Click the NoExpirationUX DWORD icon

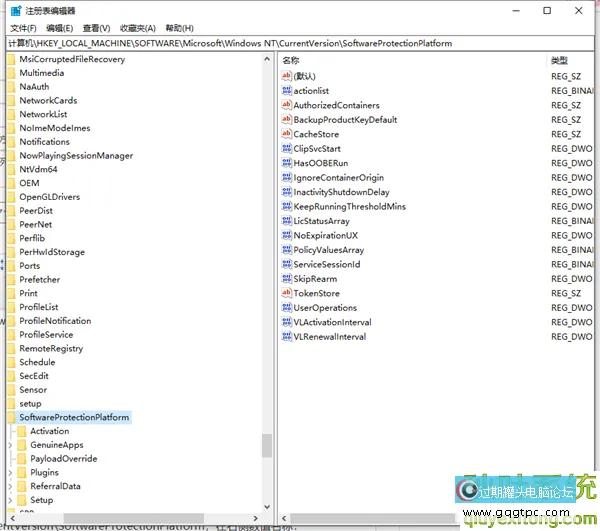[287, 235]
